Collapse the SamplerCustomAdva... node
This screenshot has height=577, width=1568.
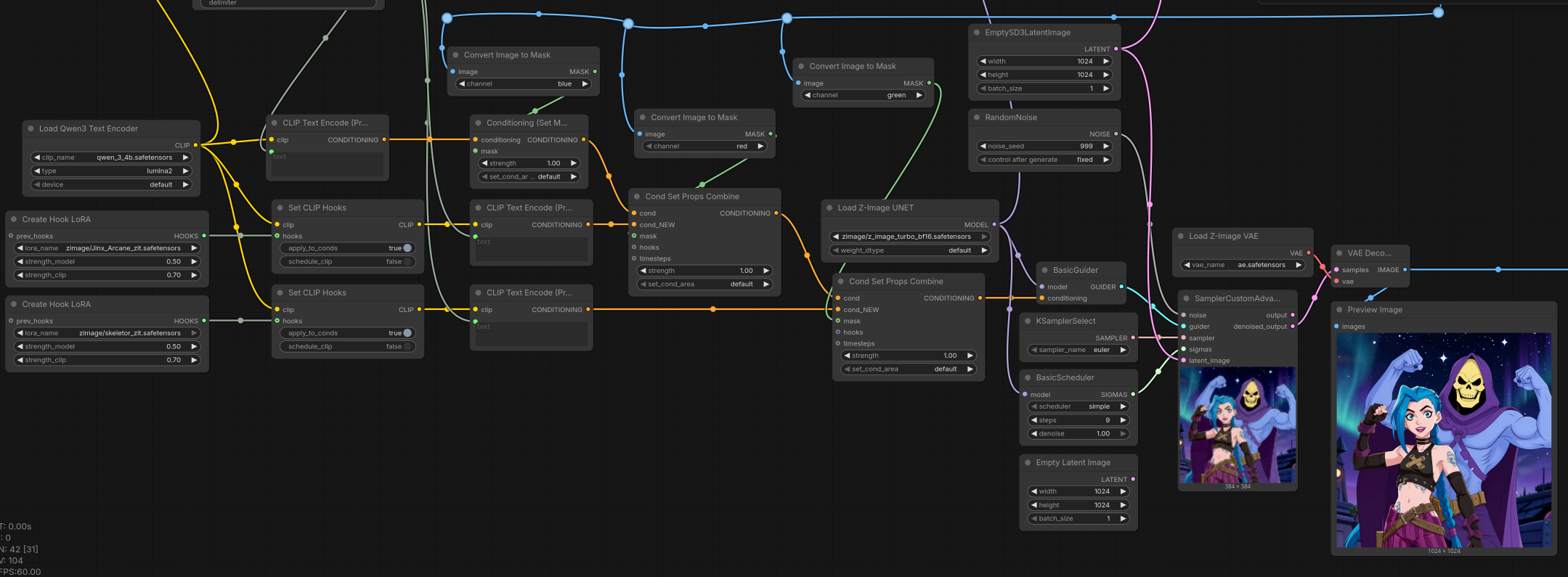1187,298
